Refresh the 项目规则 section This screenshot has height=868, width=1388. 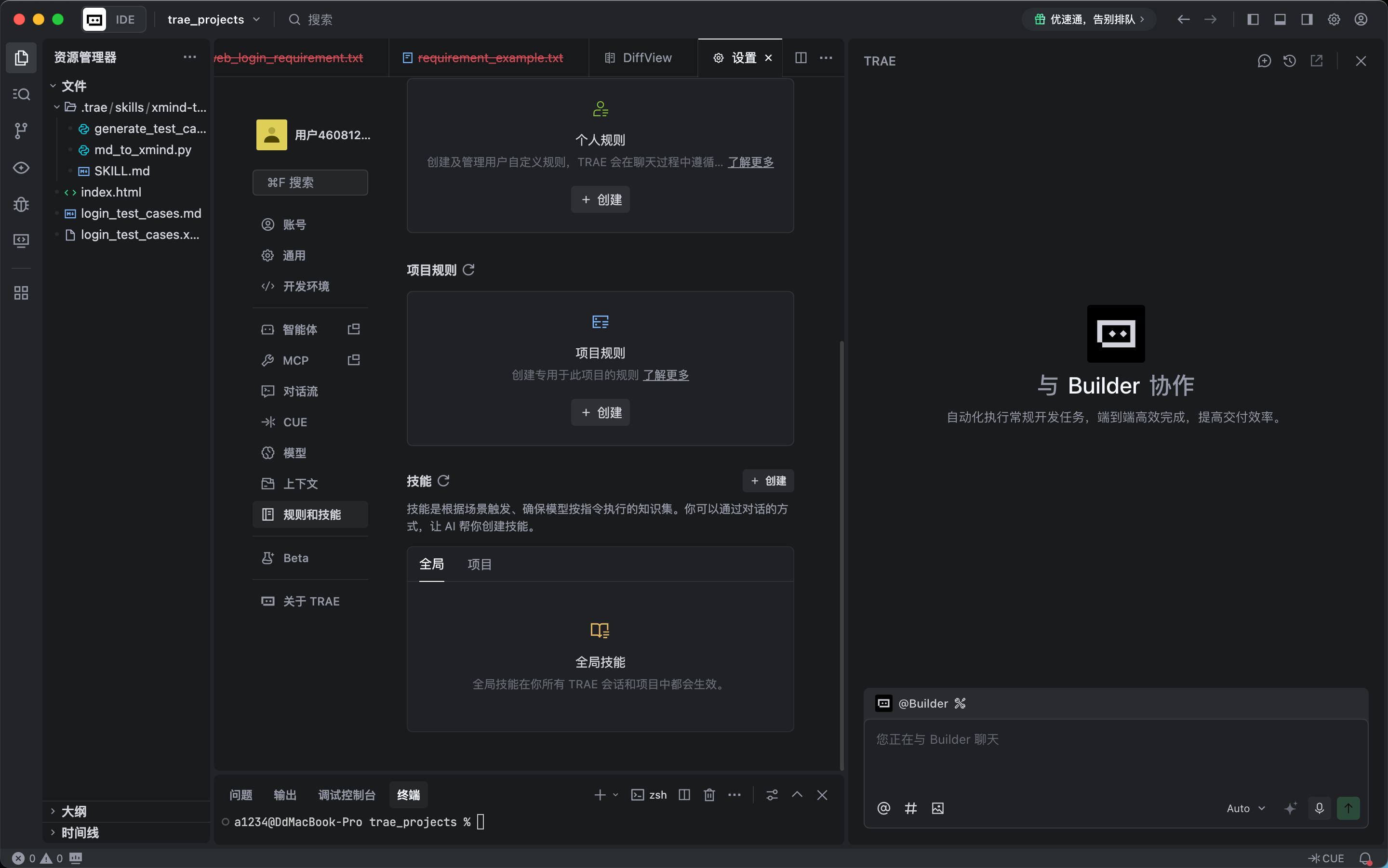pos(468,270)
